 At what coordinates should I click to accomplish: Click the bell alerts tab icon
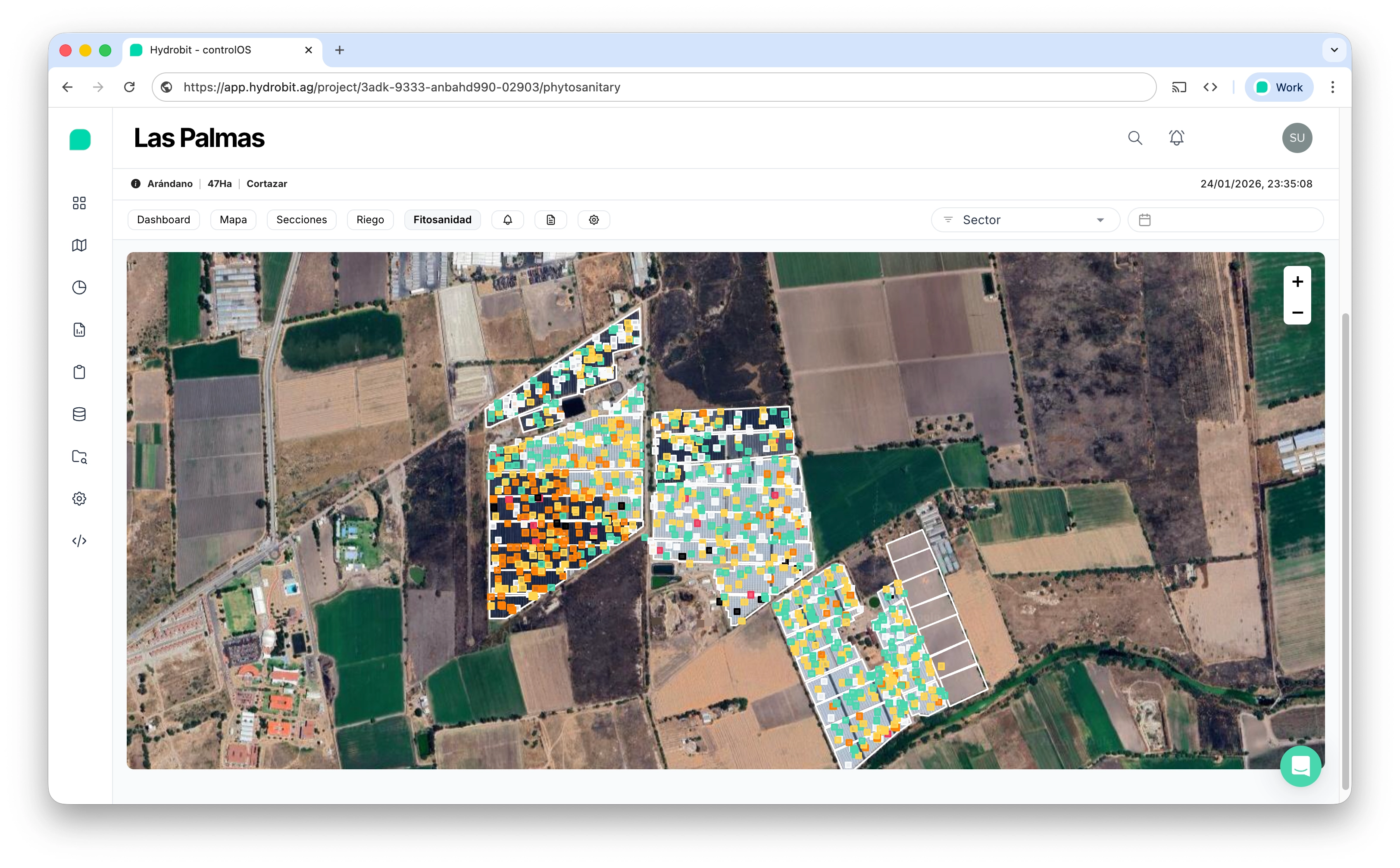click(507, 220)
